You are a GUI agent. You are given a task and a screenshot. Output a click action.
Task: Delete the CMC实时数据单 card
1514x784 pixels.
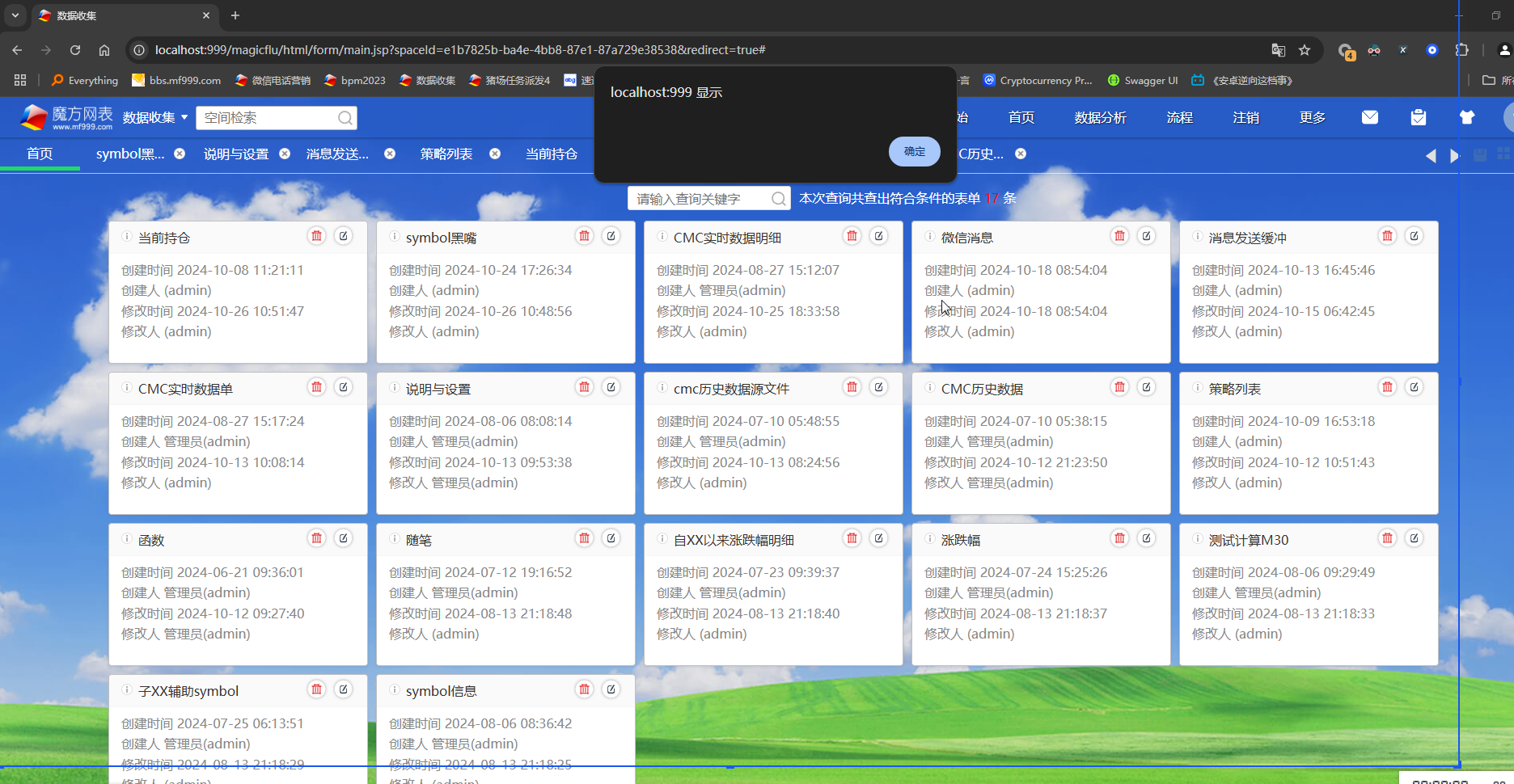click(x=317, y=387)
